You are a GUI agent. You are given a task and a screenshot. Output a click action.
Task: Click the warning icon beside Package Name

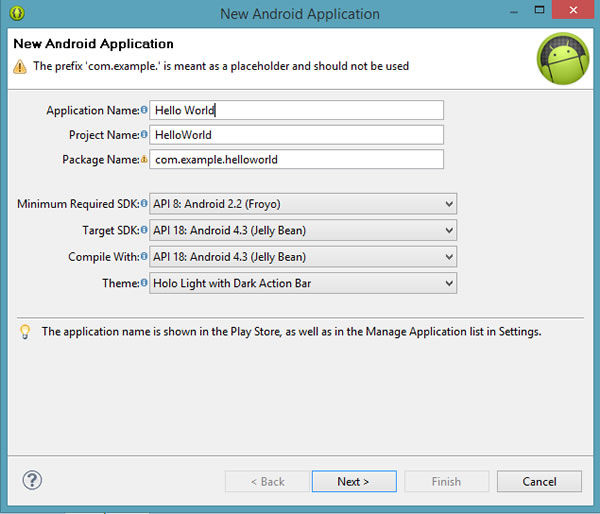tap(144, 159)
